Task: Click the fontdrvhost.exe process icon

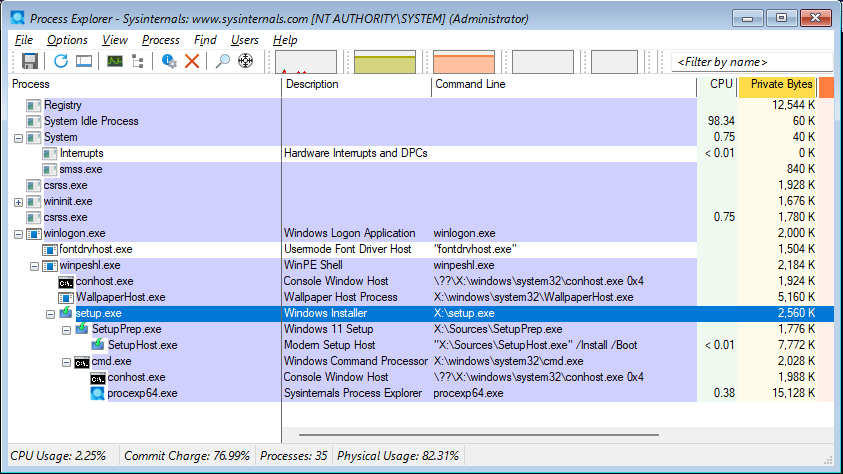Action: [x=49, y=249]
